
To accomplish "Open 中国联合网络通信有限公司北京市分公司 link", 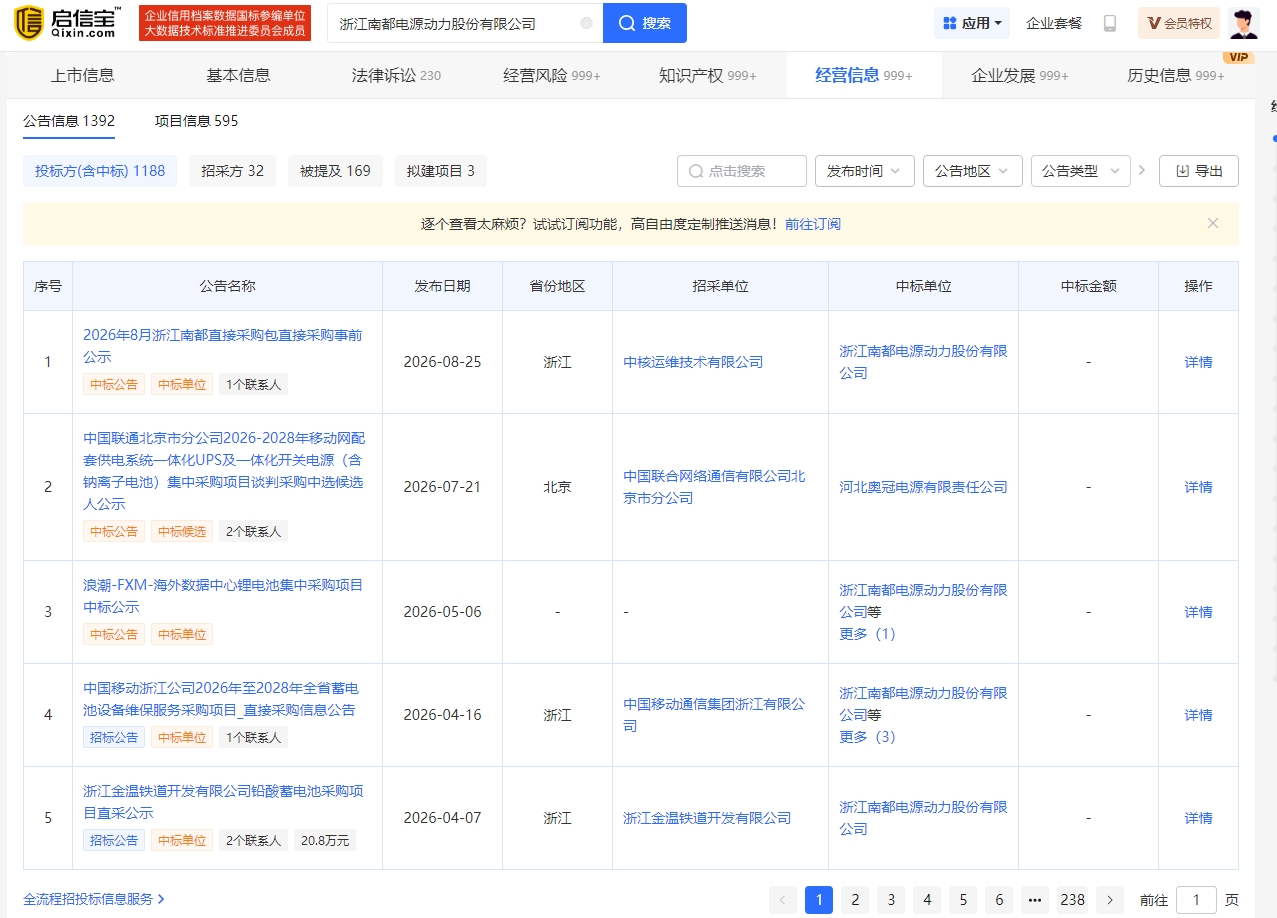I will pos(714,487).
